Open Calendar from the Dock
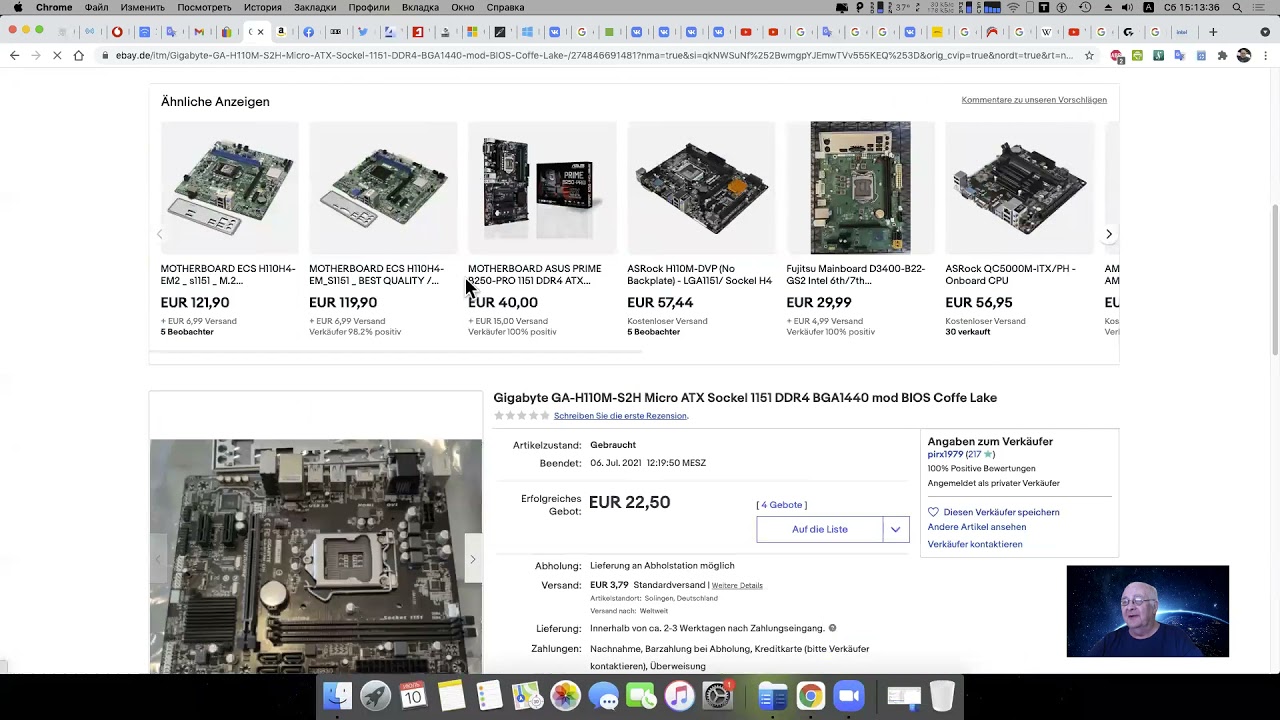Screen dimensions: 1280x720 (413, 695)
